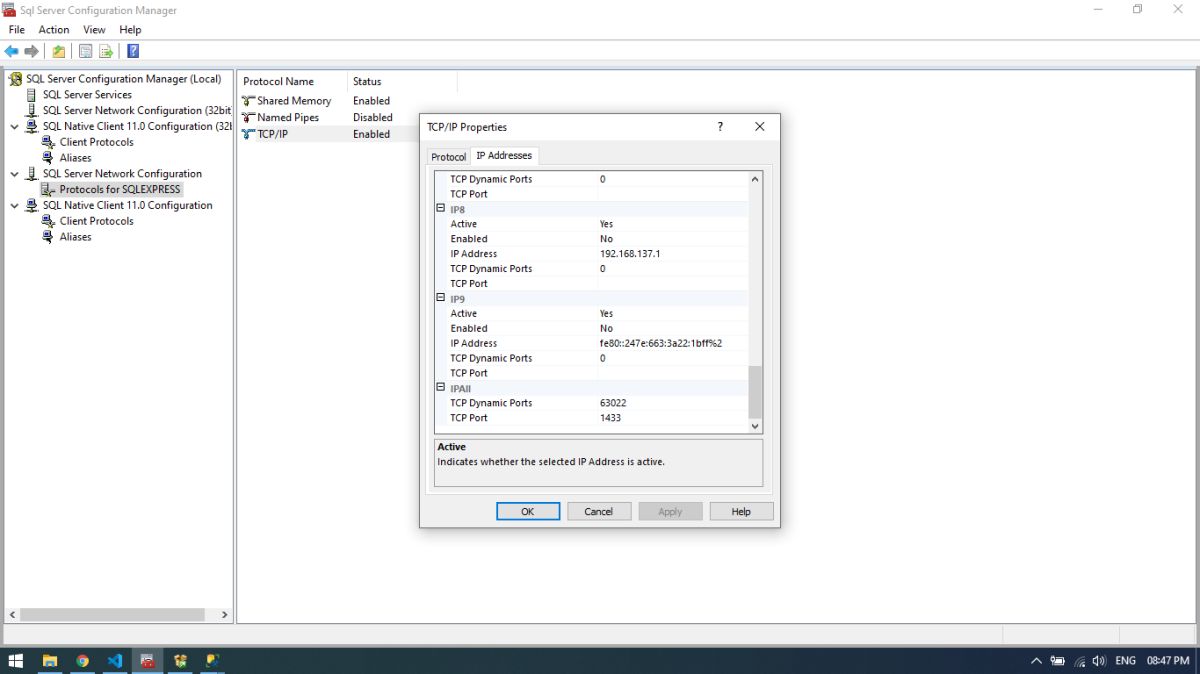Click the question mark help icon in dialog title bar
1200x674 pixels.
click(x=720, y=127)
